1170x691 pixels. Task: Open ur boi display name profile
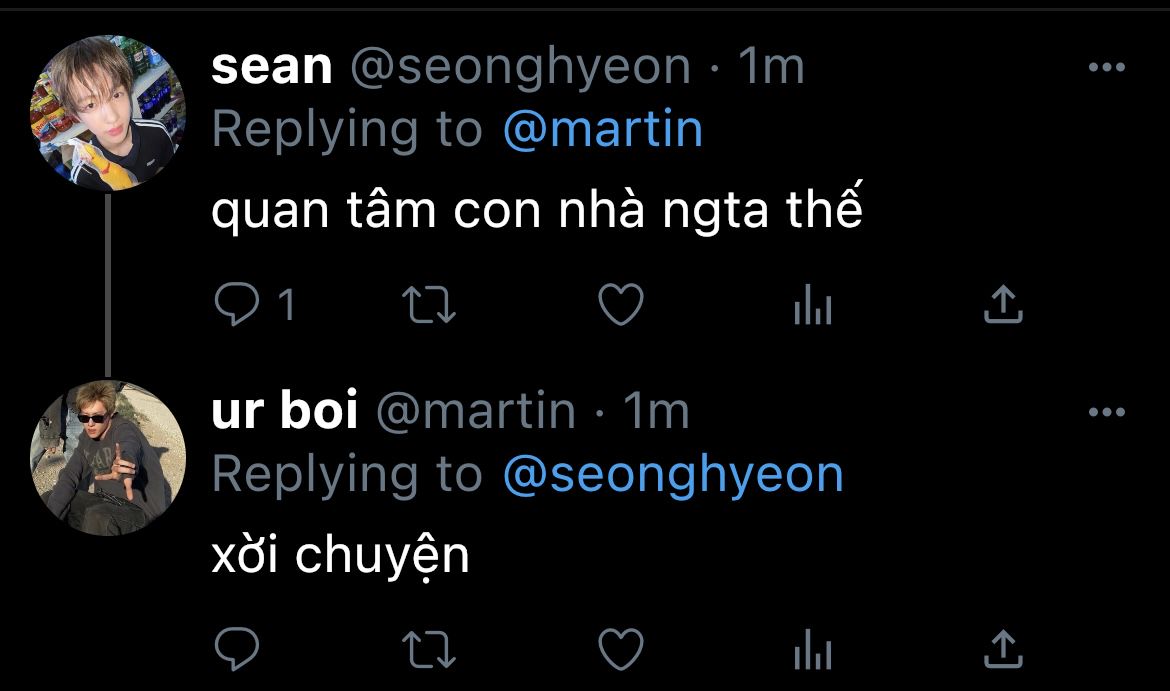(284, 411)
